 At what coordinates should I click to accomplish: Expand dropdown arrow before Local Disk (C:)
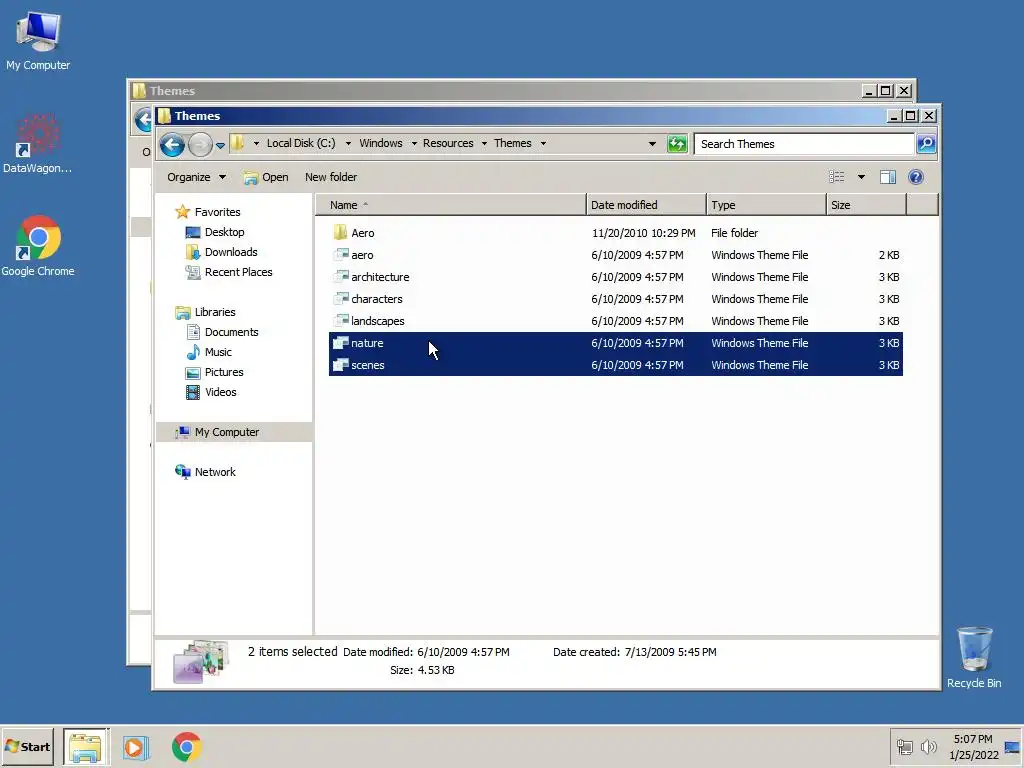pos(256,144)
